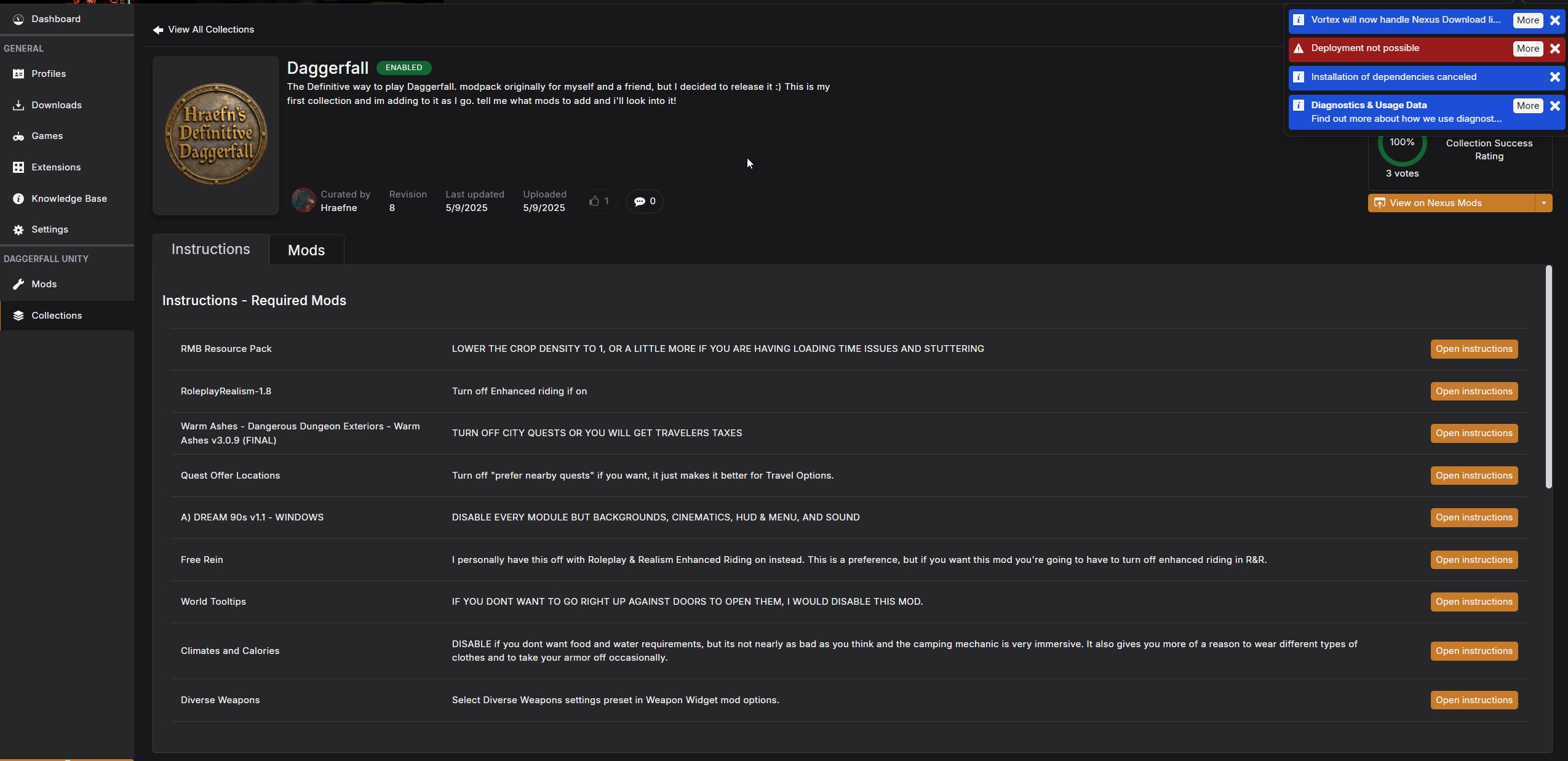
Task: Open Extensions puzzle icon
Action: coord(18,167)
